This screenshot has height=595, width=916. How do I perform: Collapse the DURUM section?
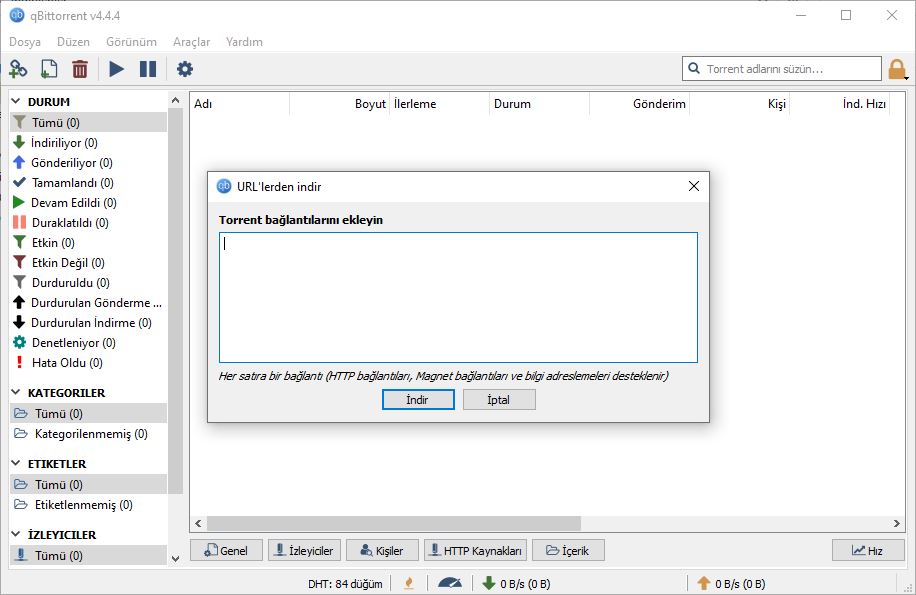16,102
